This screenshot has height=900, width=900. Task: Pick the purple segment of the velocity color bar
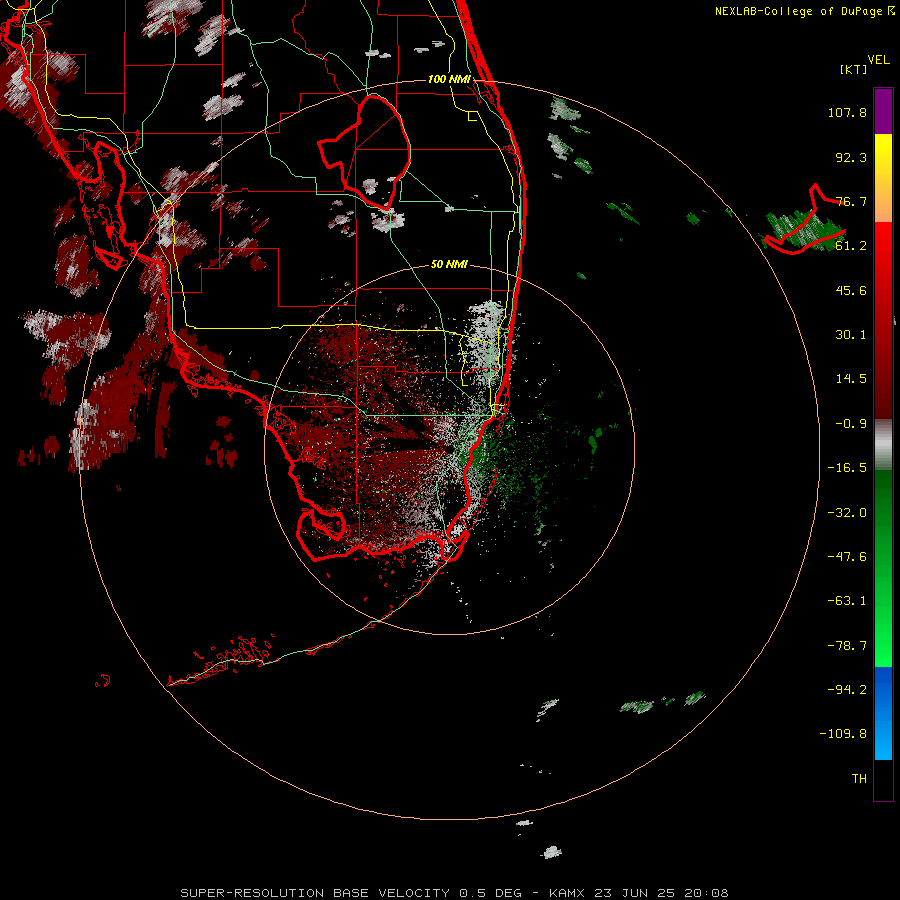click(x=883, y=111)
